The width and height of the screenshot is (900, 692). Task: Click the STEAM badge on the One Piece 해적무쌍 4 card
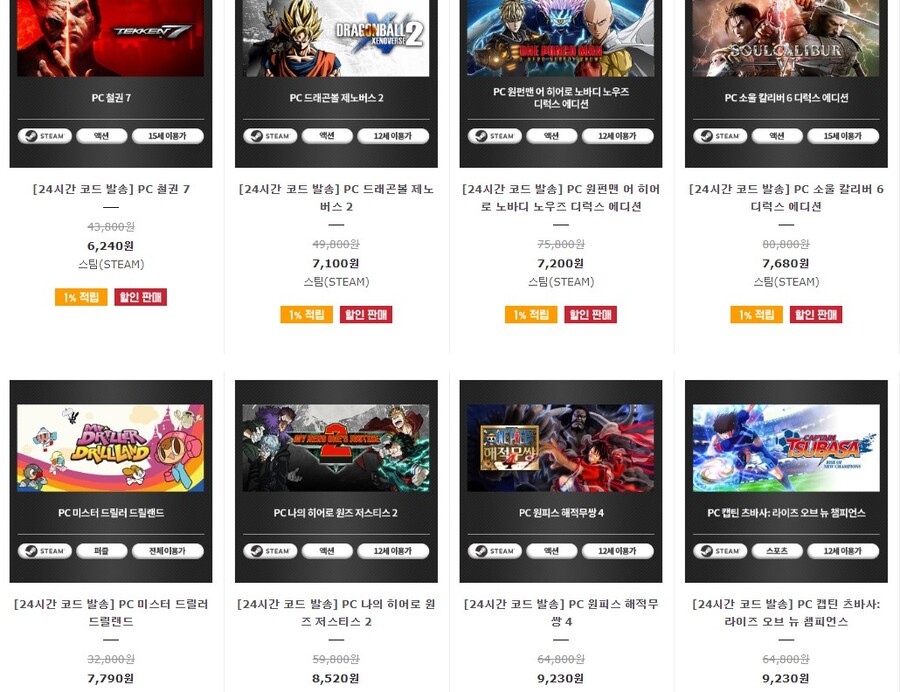click(495, 551)
